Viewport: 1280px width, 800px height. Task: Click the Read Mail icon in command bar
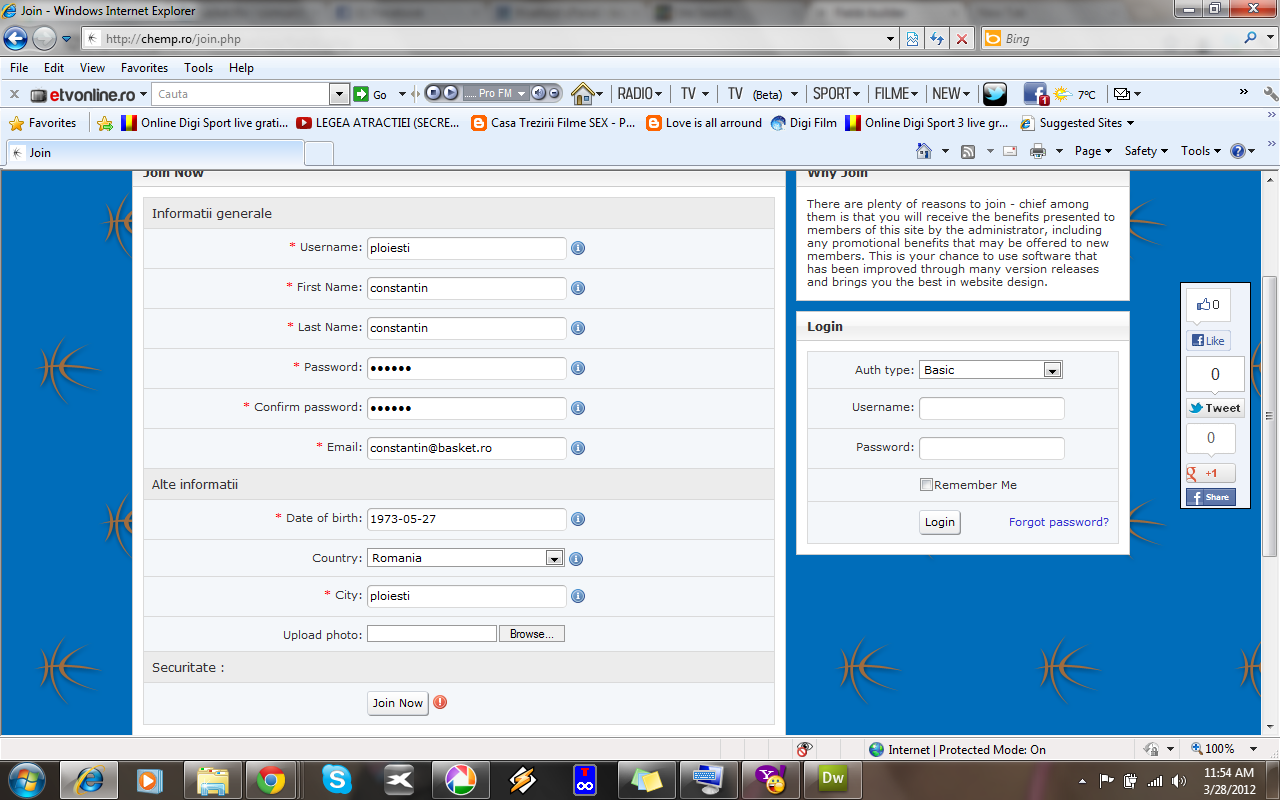1010,151
